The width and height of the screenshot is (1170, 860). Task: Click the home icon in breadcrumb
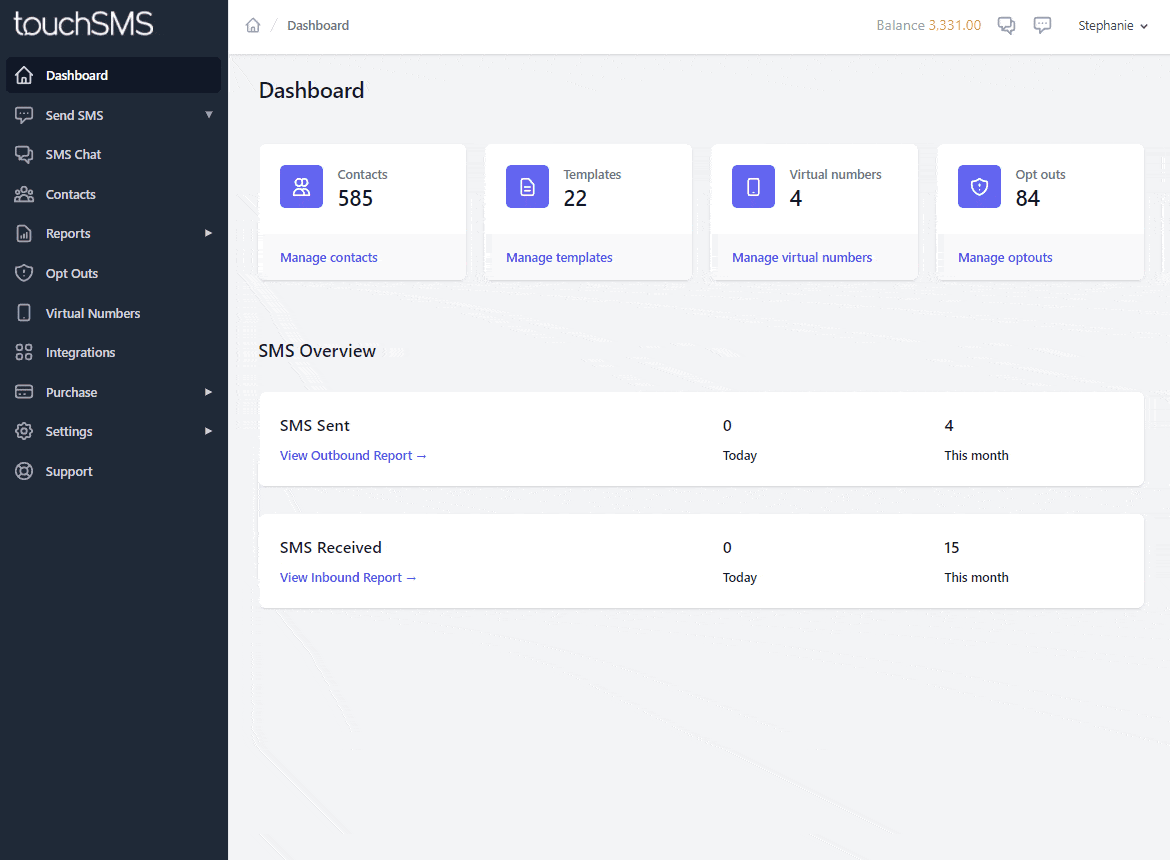click(253, 26)
